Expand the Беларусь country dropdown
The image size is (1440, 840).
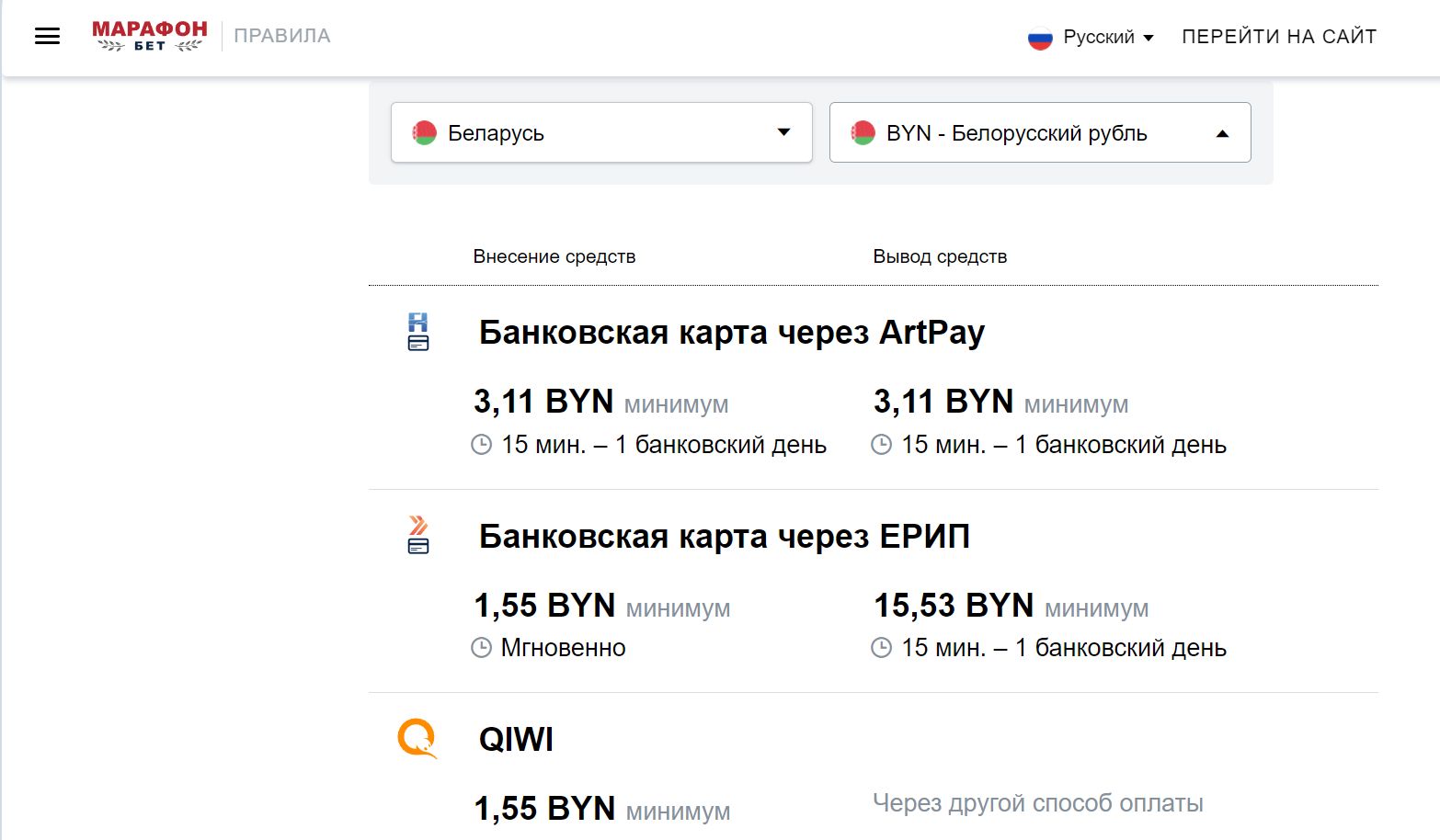coord(601,132)
